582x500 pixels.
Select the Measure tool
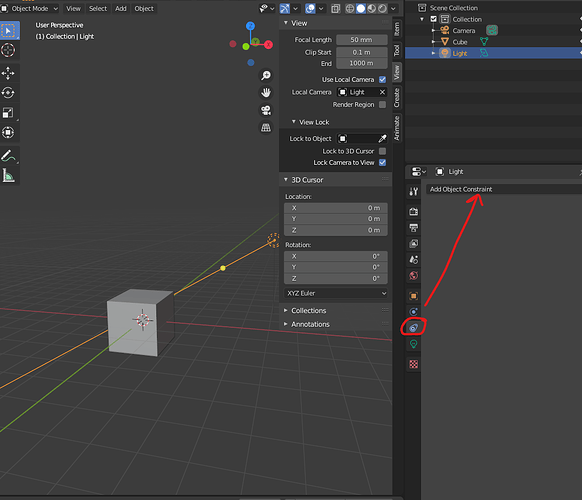(8, 176)
